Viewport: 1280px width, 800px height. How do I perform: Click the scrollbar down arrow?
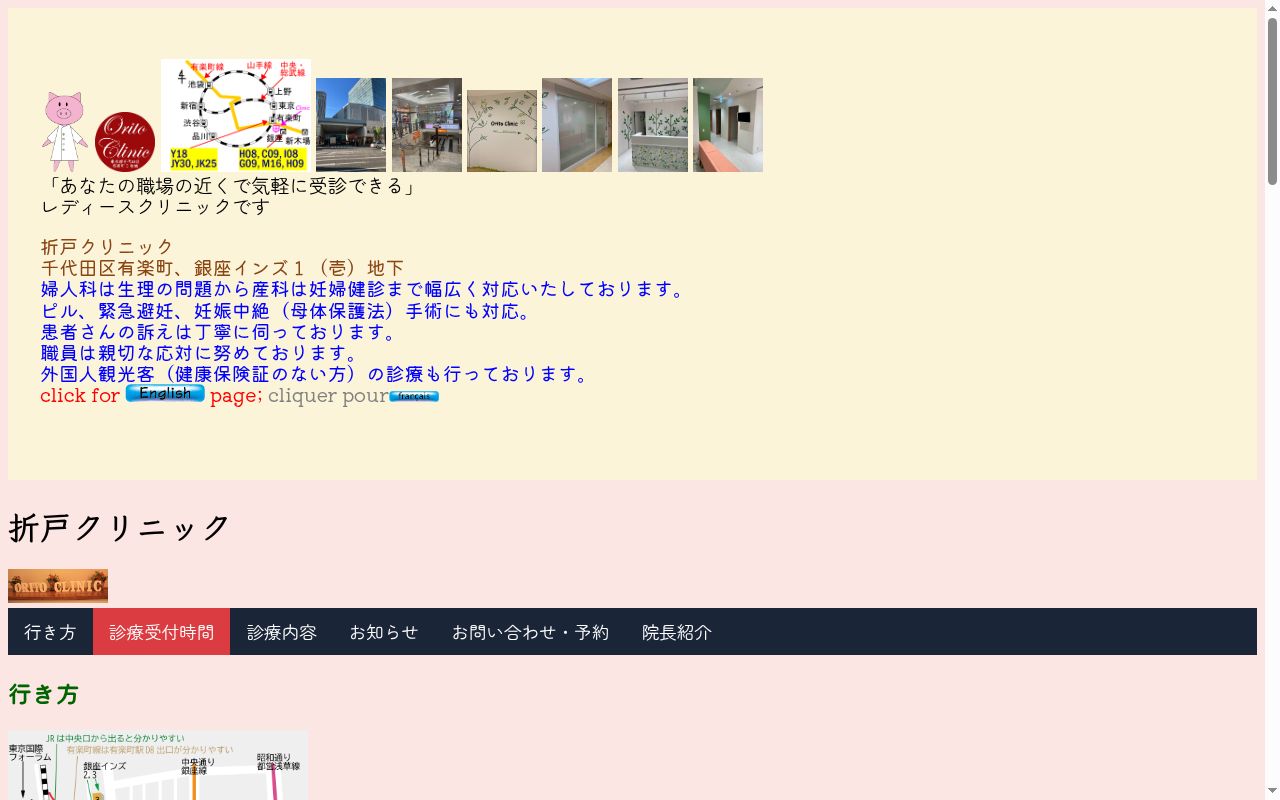1272,792
